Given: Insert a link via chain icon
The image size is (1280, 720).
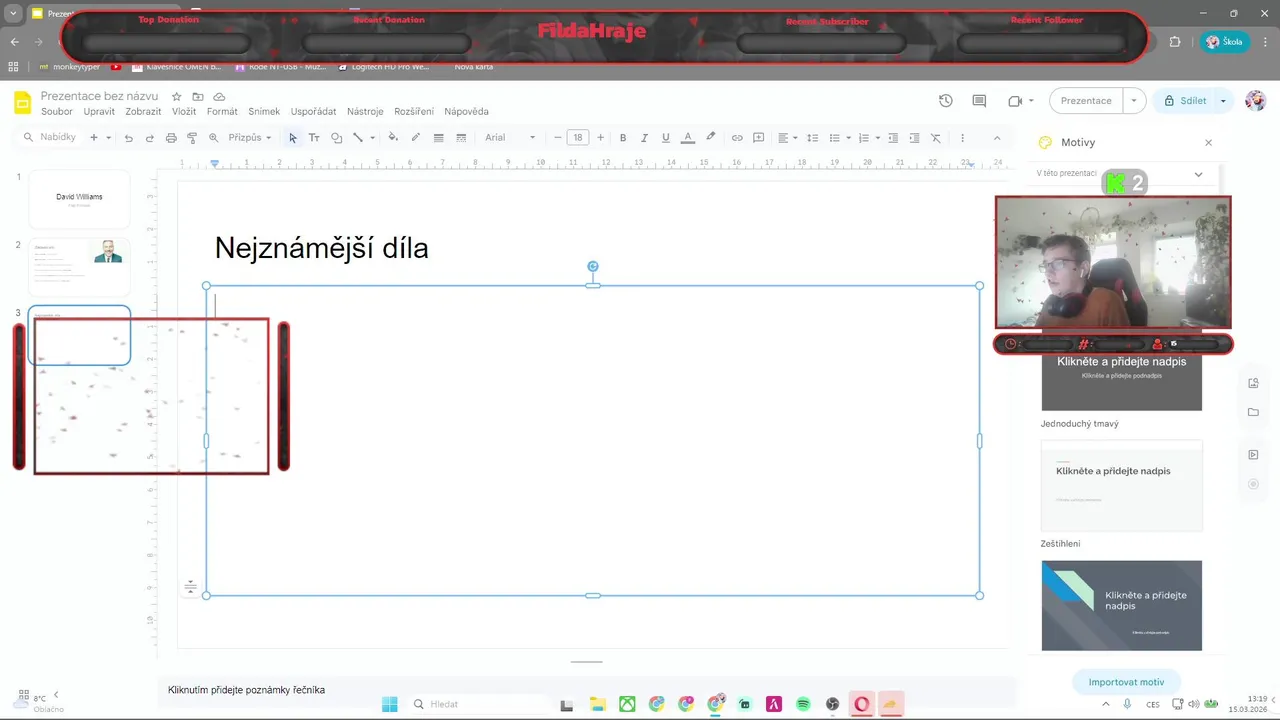Looking at the screenshot, I should pos(737,138).
